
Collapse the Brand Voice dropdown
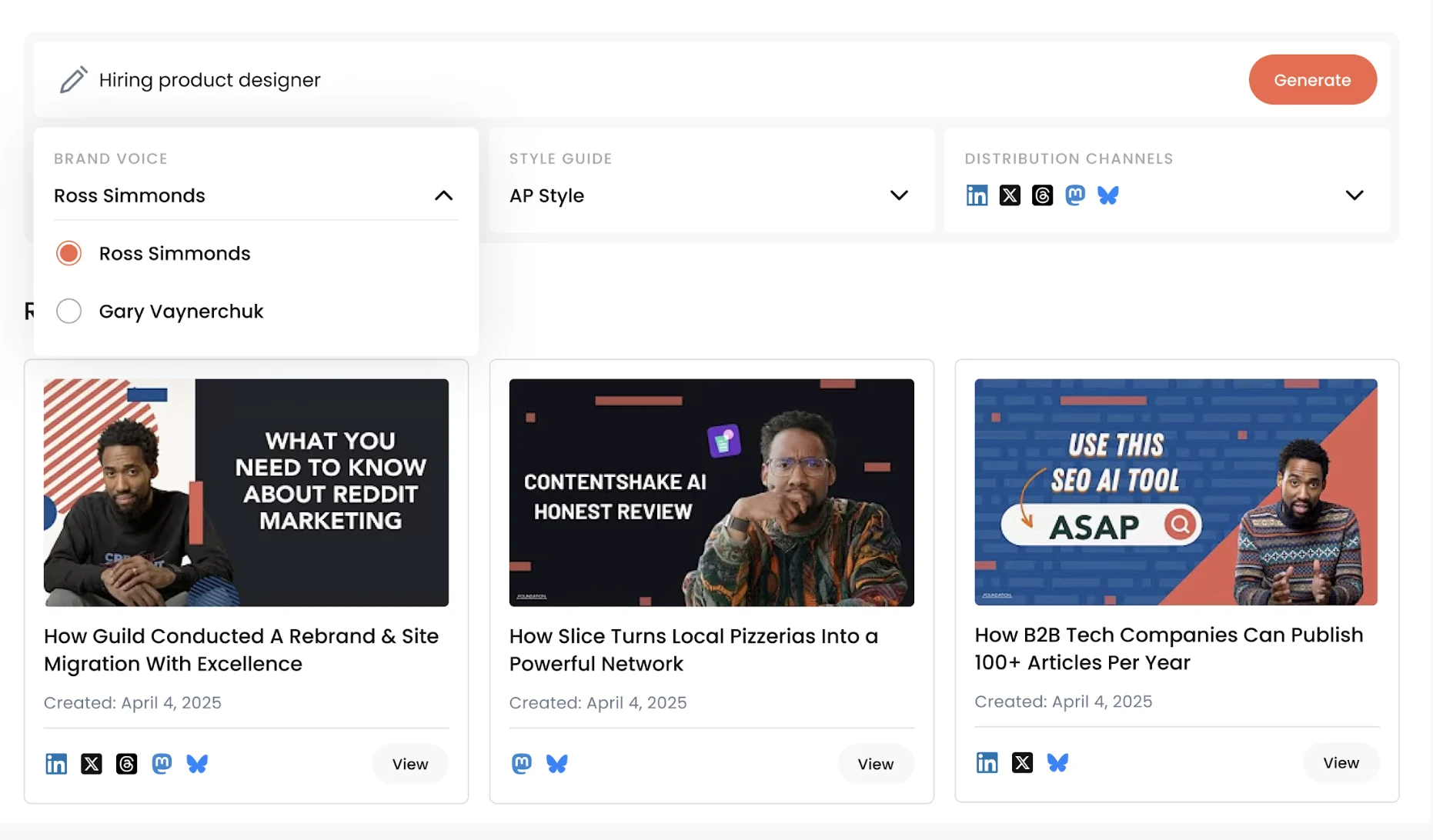pos(443,195)
